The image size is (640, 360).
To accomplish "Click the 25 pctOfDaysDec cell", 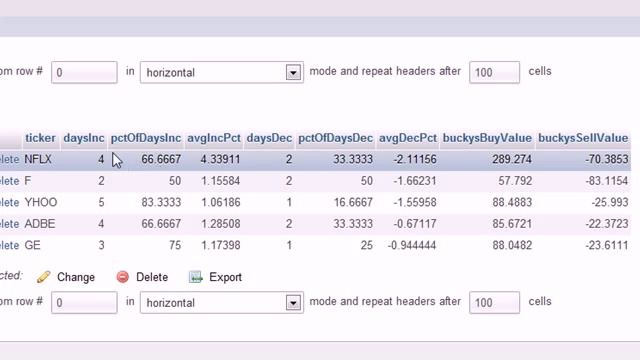I will pyautogui.click(x=367, y=245).
